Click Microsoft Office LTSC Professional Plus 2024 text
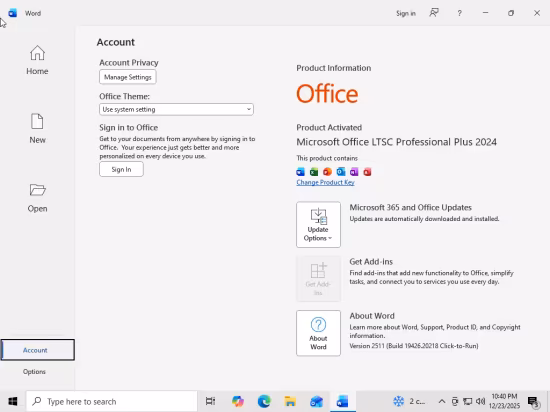Image resolution: width=550 pixels, height=412 pixels. click(x=396, y=142)
